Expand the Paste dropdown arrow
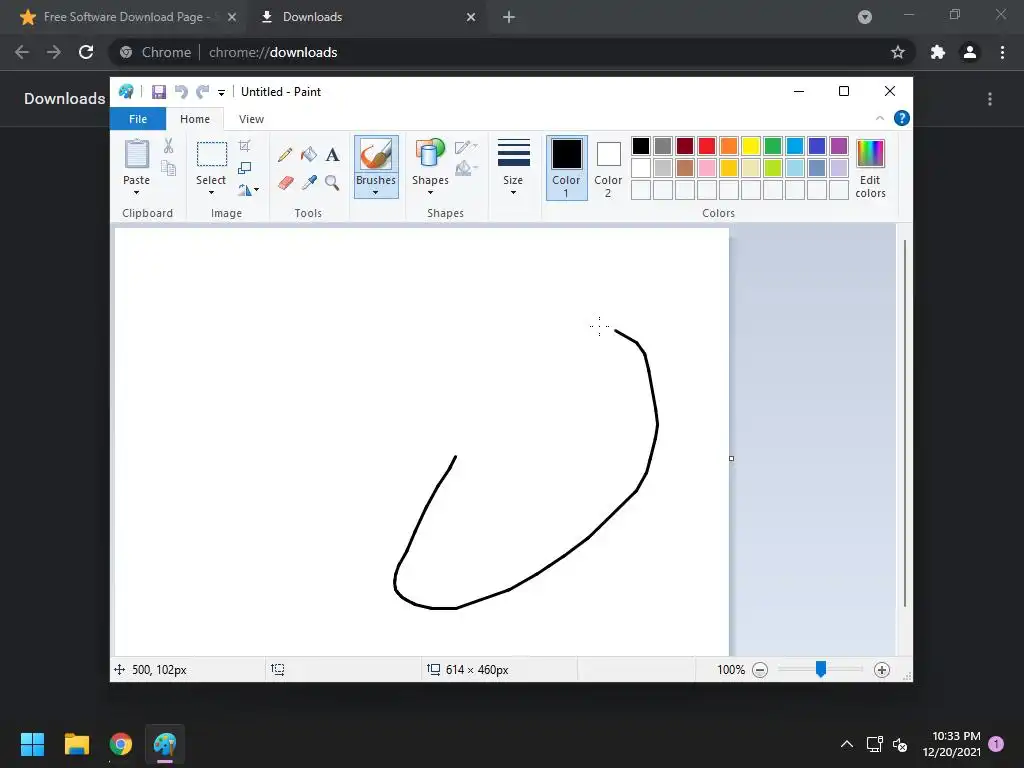The height and width of the screenshot is (768, 1024). (136, 193)
